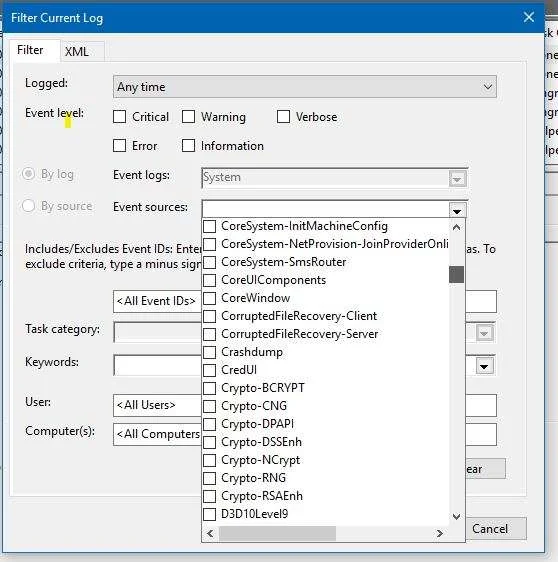558x562 pixels.
Task: Click the All Users input field
Action: (x=157, y=405)
